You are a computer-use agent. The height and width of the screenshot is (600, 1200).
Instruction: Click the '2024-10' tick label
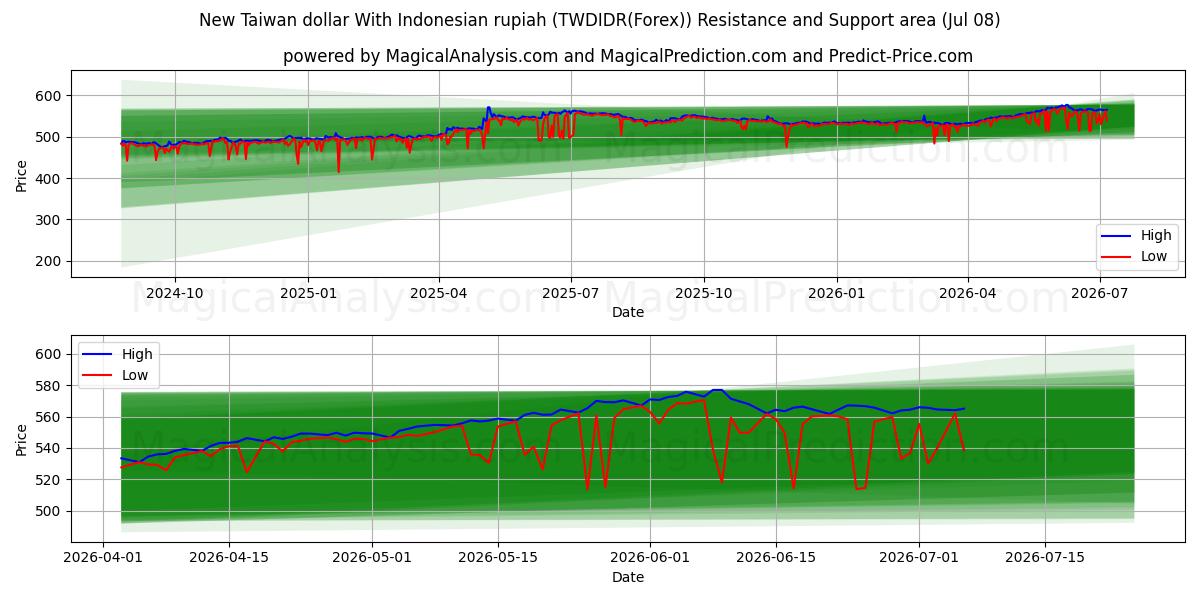click(x=175, y=293)
